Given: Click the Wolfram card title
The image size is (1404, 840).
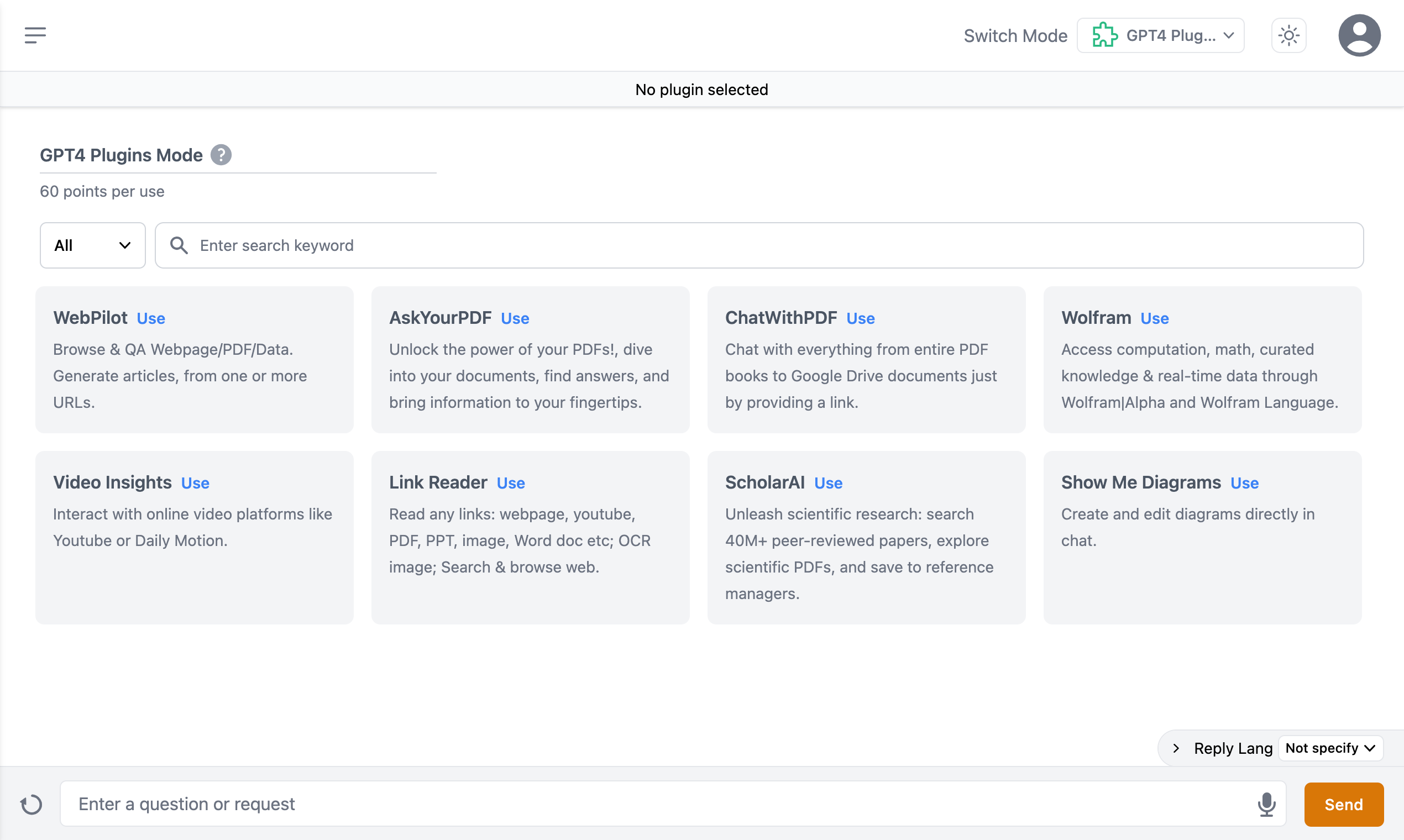Looking at the screenshot, I should [1096, 318].
